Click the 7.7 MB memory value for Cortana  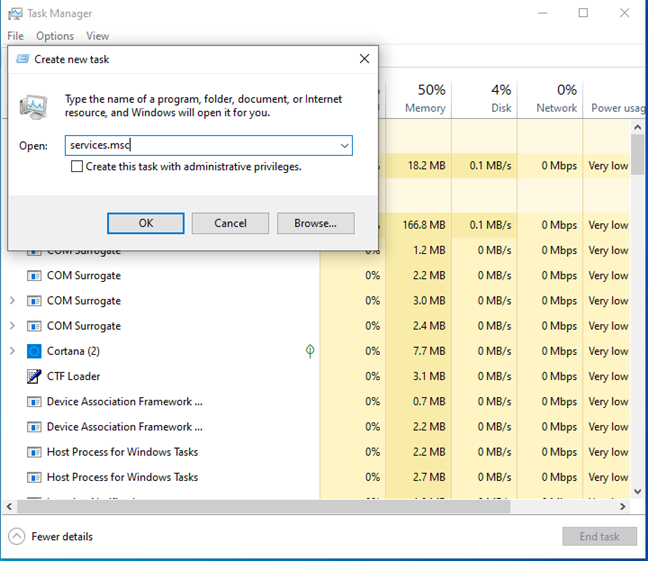click(429, 351)
